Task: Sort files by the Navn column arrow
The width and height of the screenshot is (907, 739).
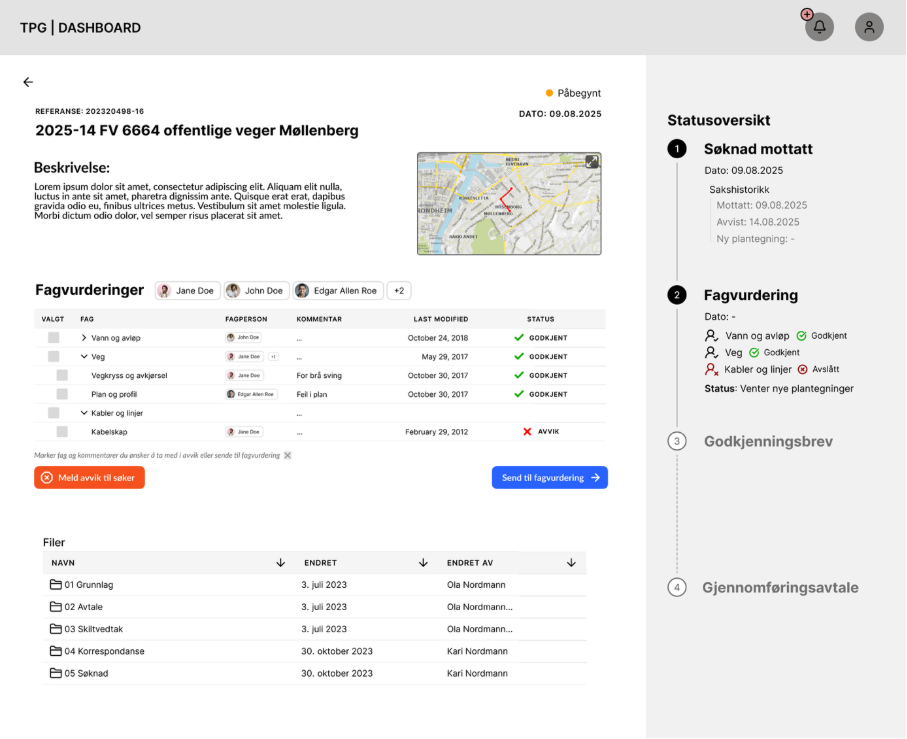Action: point(280,563)
